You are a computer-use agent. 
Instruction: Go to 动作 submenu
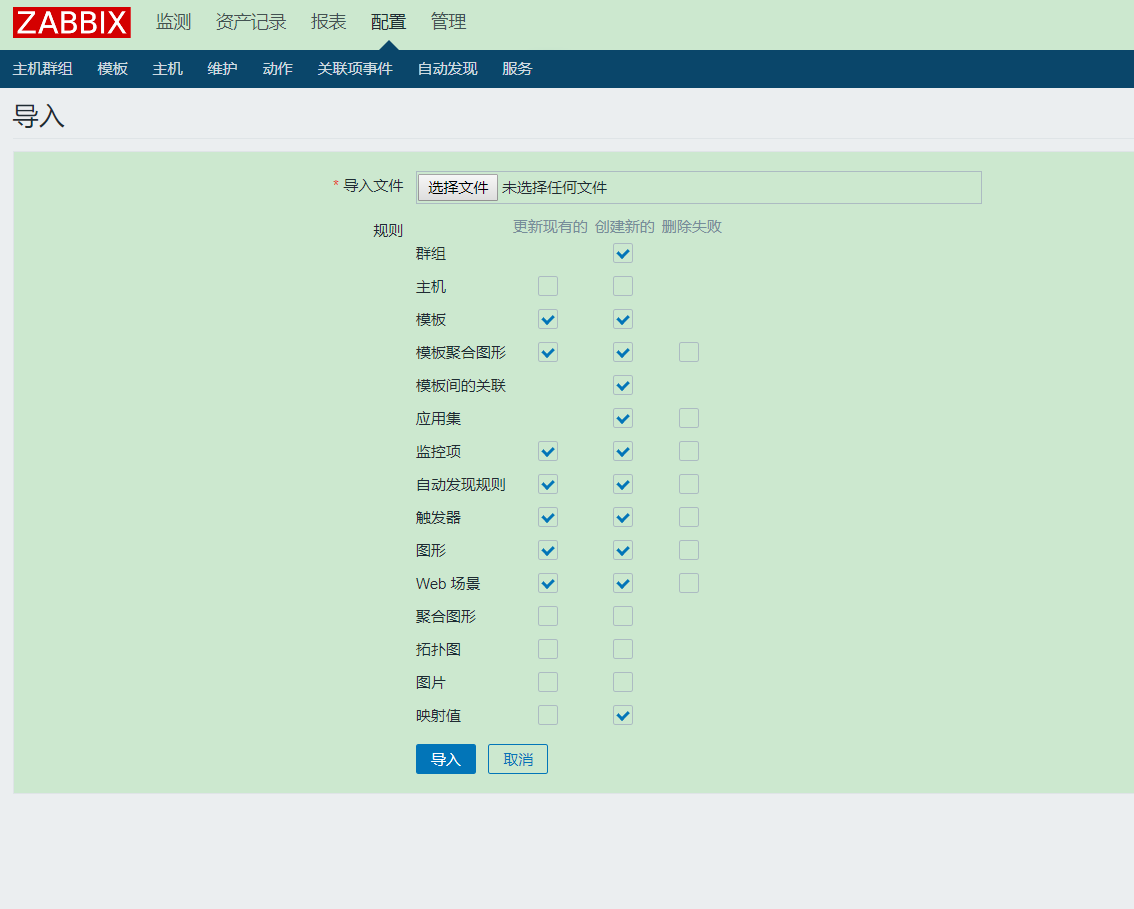278,69
